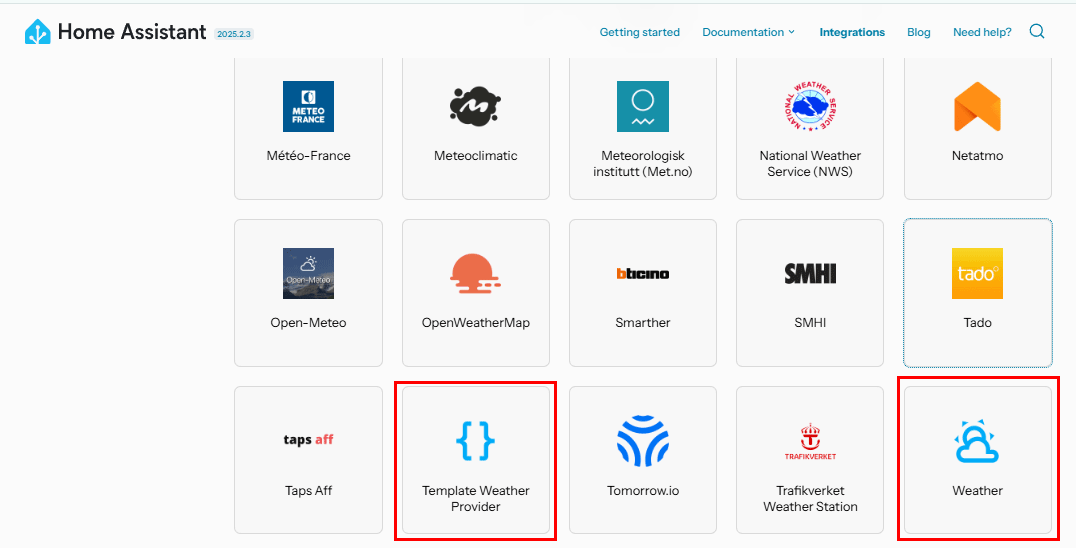This screenshot has width=1076, height=548.
Task: Open the Smarther integration label
Action: coord(643,322)
